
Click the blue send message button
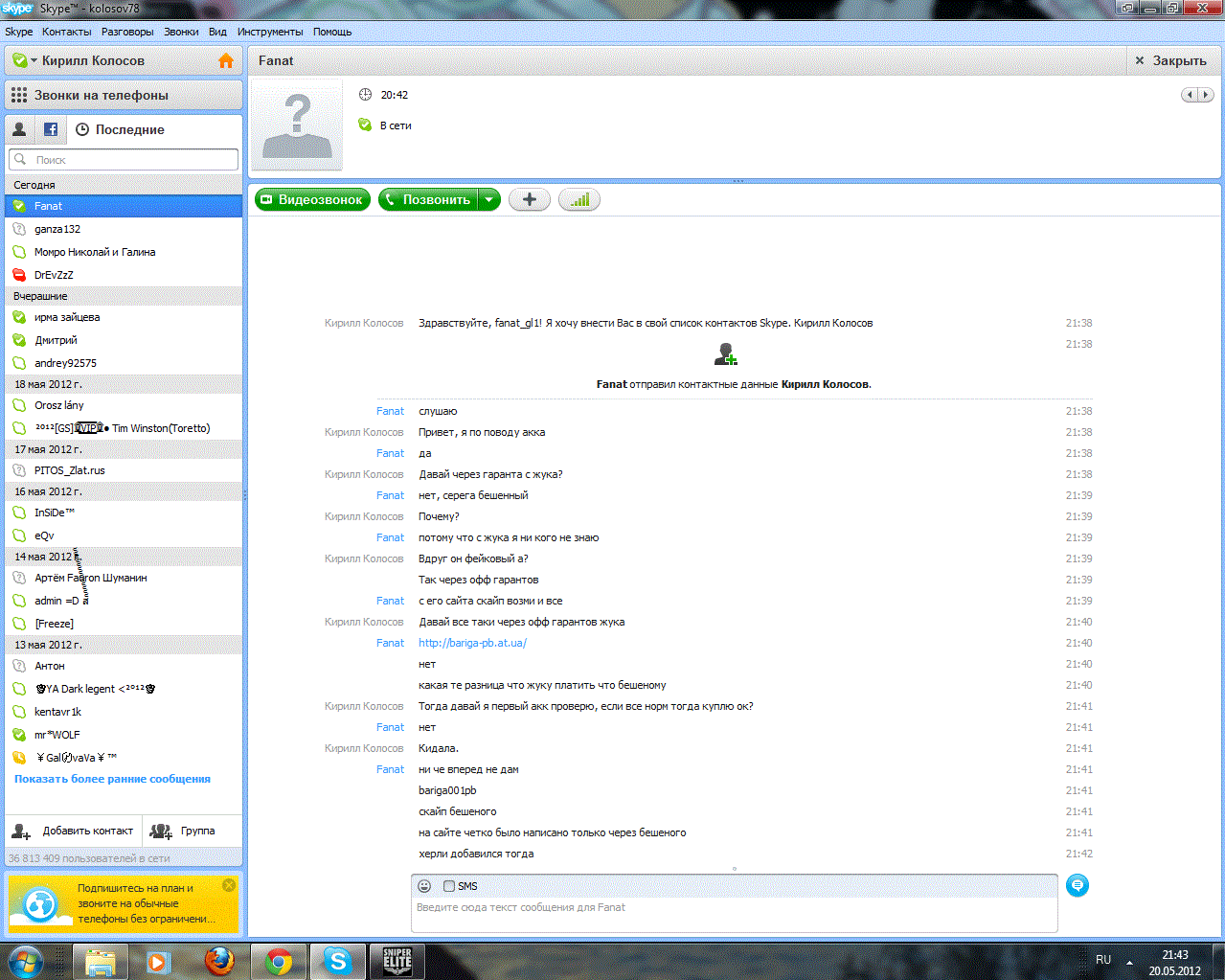pos(1078,885)
